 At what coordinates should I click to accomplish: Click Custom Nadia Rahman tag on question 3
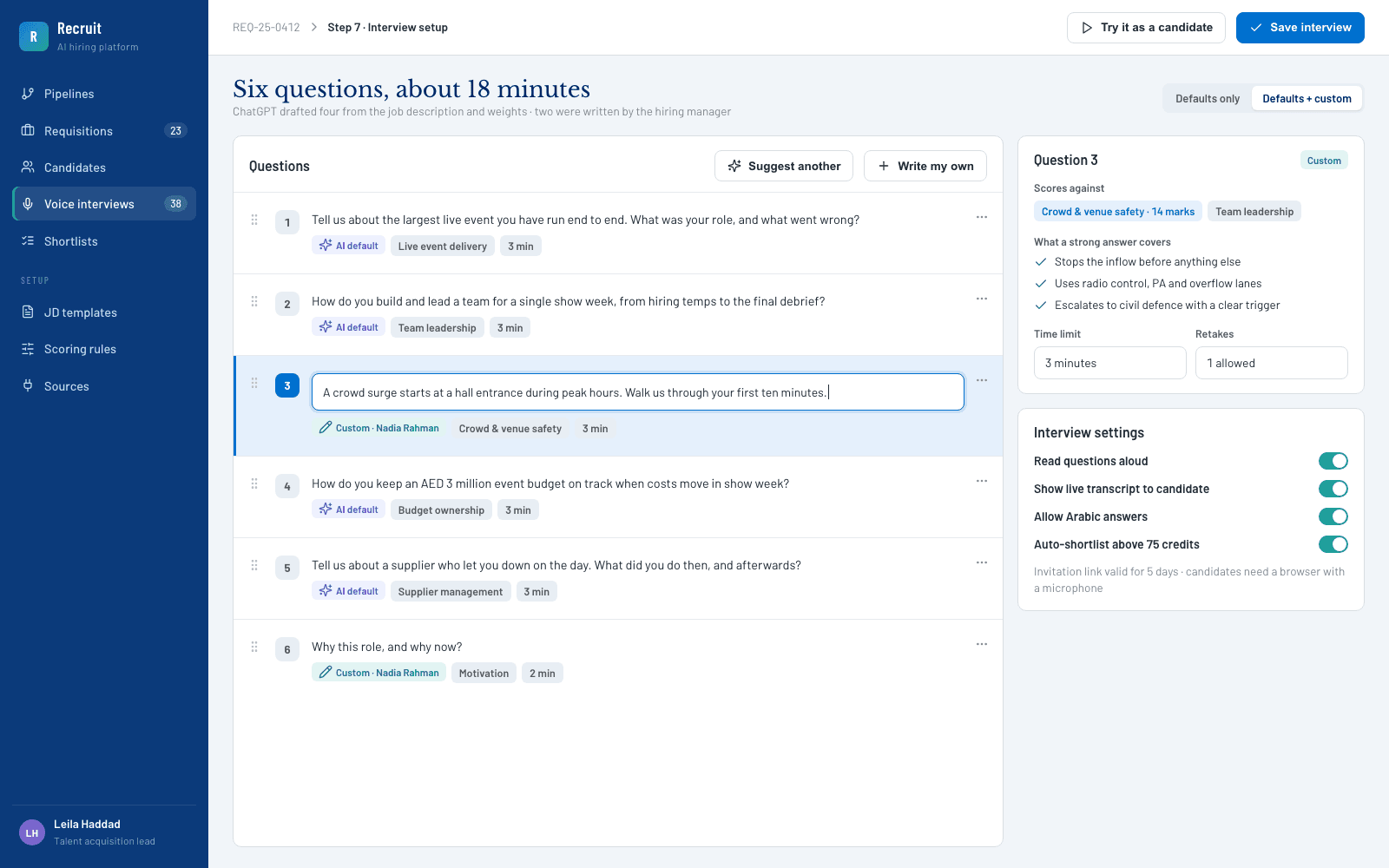coord(379,429)
